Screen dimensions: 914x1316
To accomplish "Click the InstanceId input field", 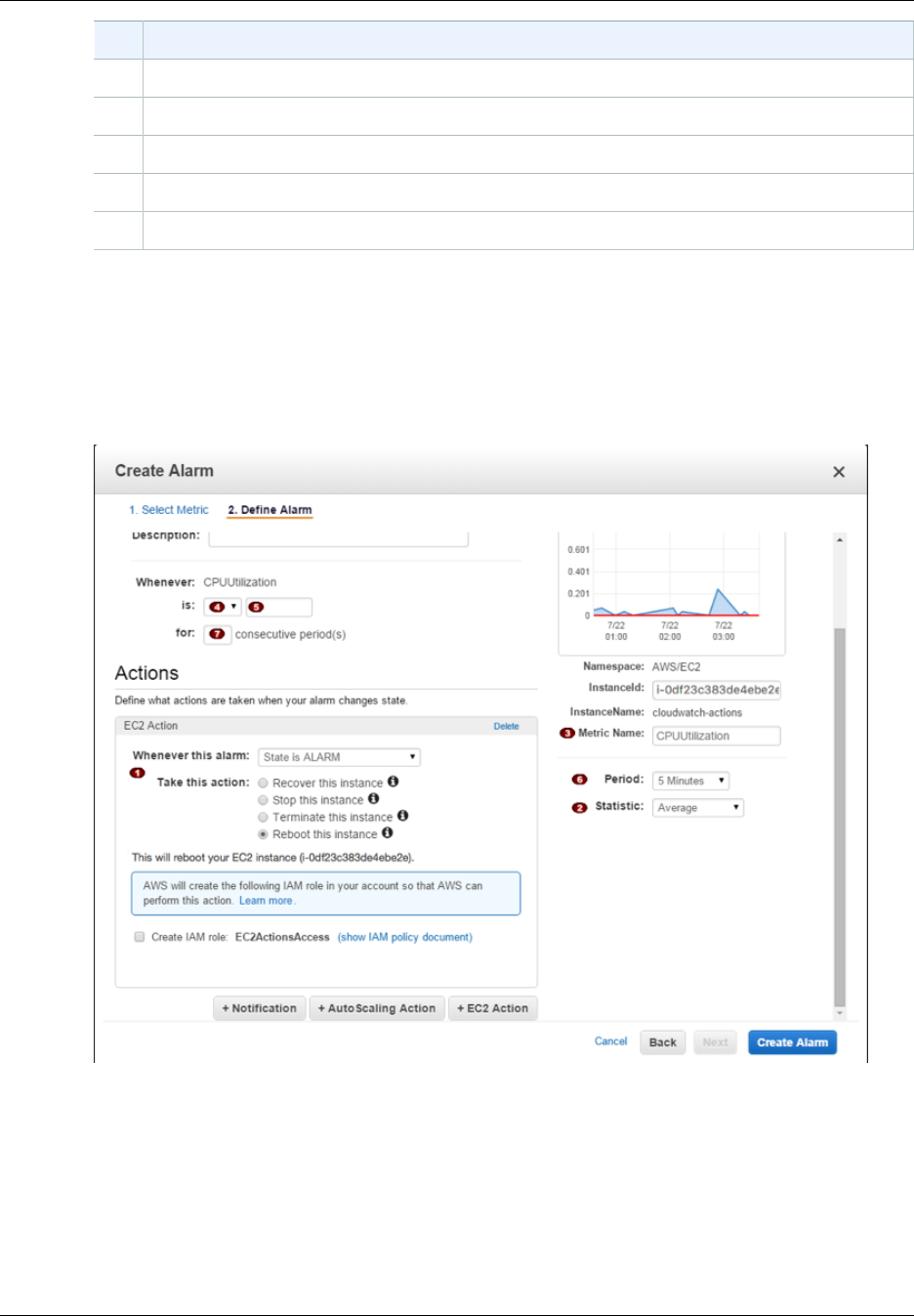I will [717, 690].
